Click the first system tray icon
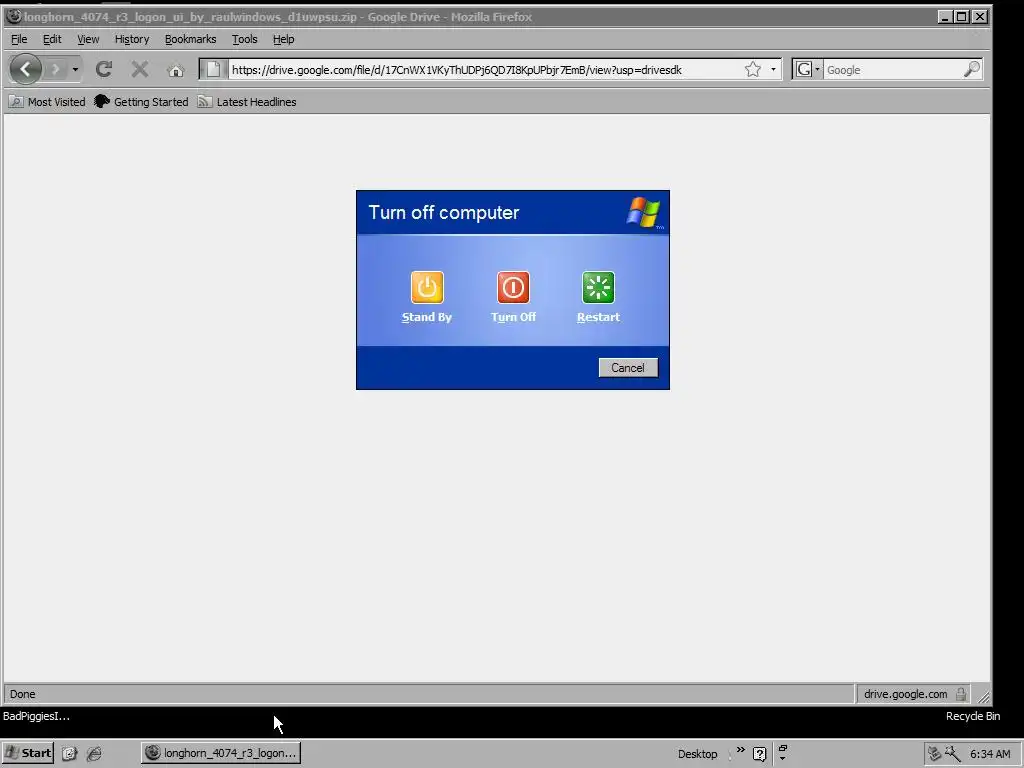 [935, 754]
